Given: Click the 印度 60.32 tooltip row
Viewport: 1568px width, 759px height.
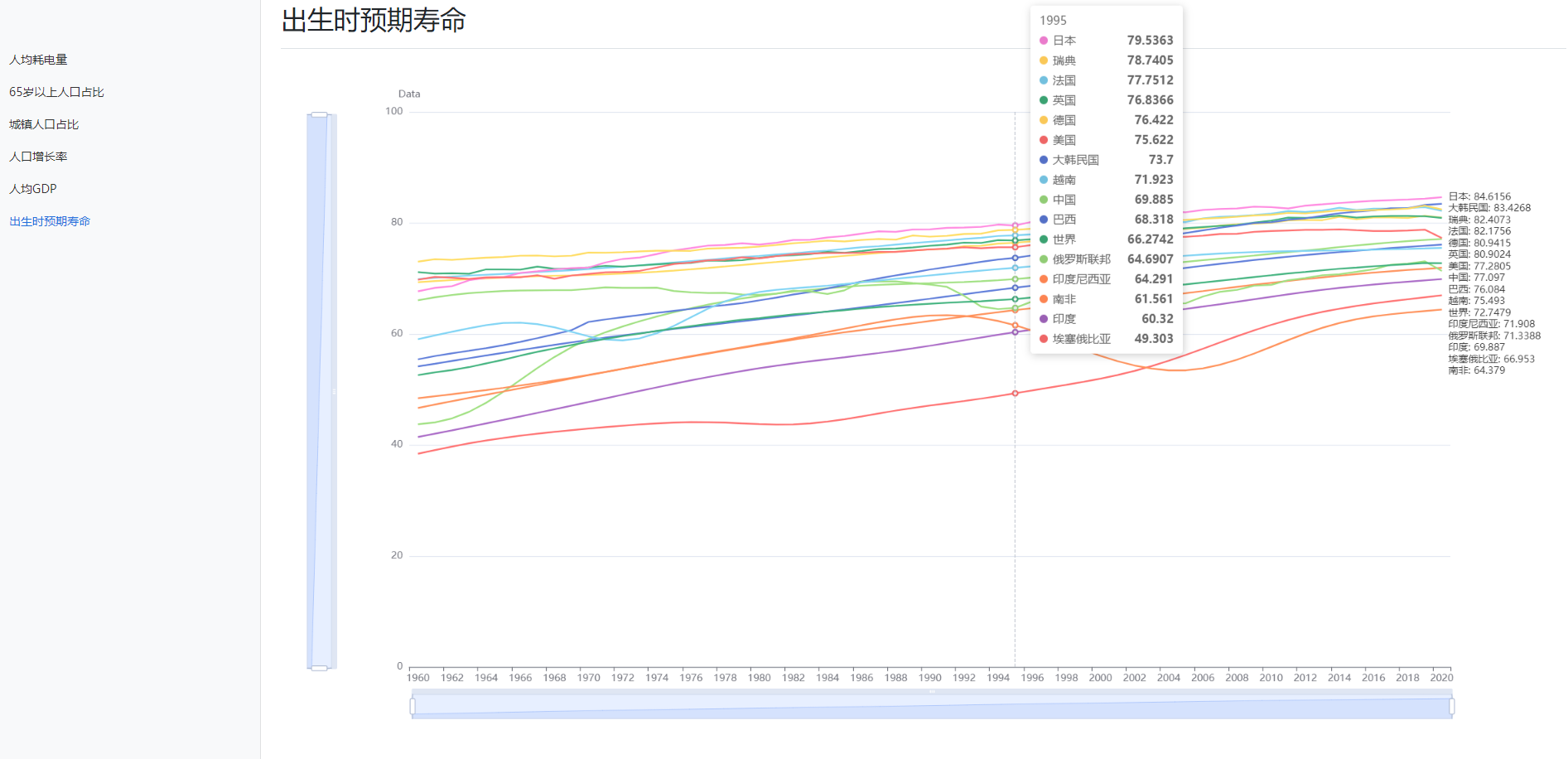Looking at the screenshot, I should click(x=1107, y=319).
